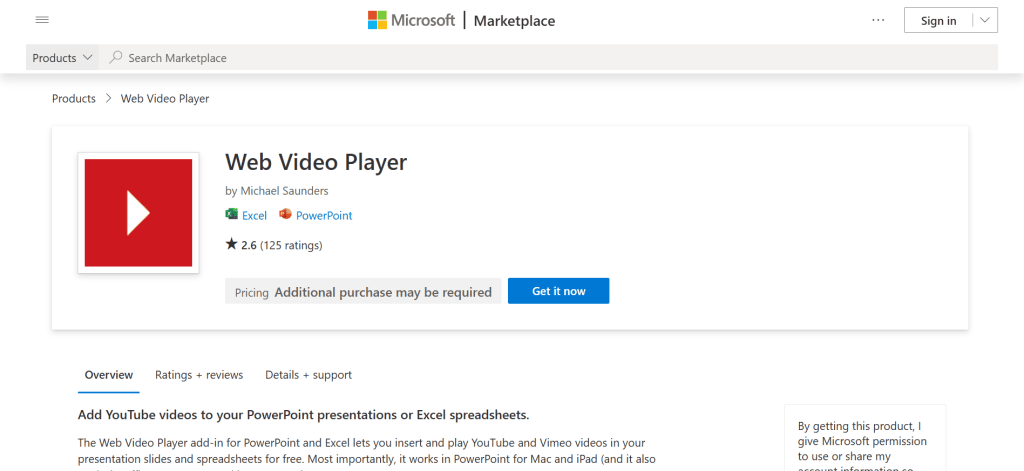Click the red Web Video Player logo

coord(138,213)
